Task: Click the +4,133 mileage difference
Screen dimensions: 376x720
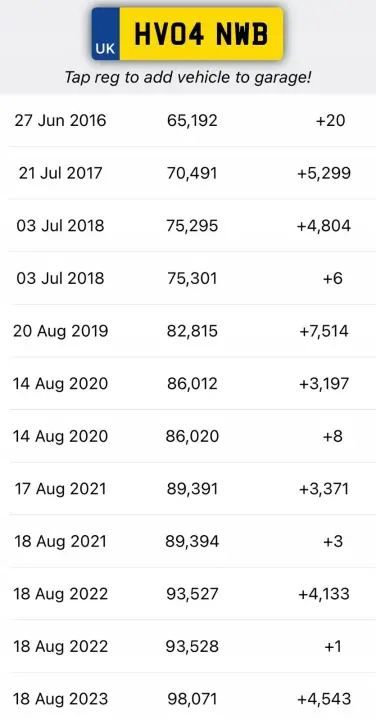Action: click(324, 594)
